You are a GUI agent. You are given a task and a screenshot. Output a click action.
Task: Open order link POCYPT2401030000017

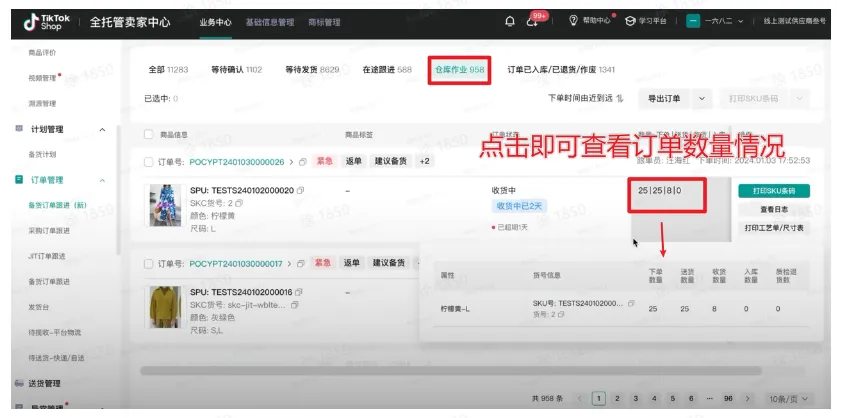tap(236, 264)
